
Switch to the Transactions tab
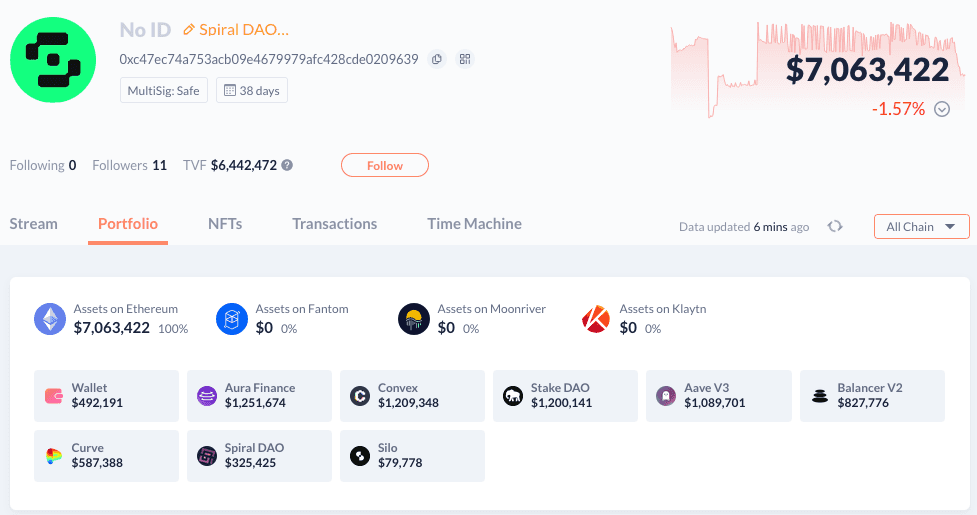(334, 224)
